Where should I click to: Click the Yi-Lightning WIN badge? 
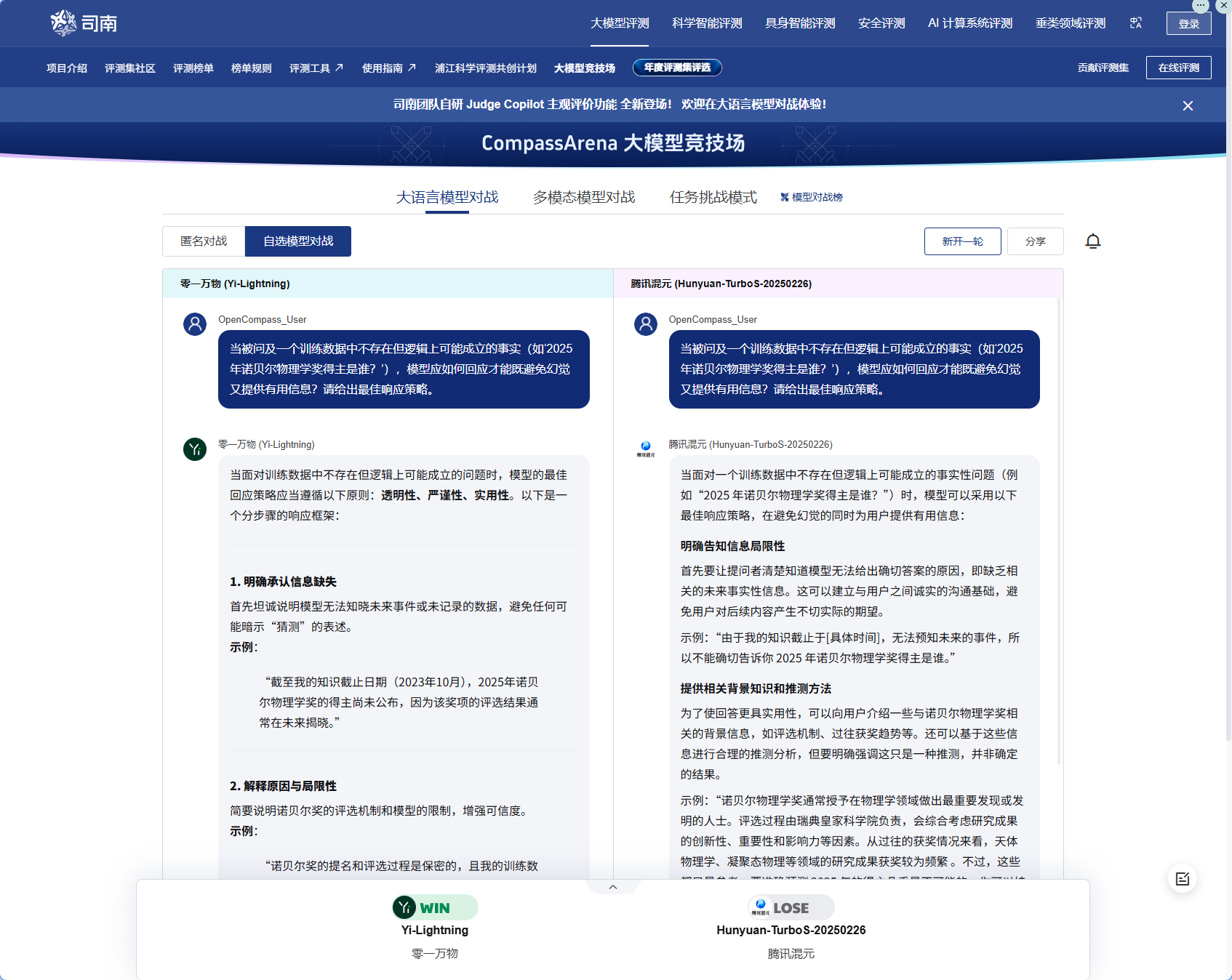point(435,907)
